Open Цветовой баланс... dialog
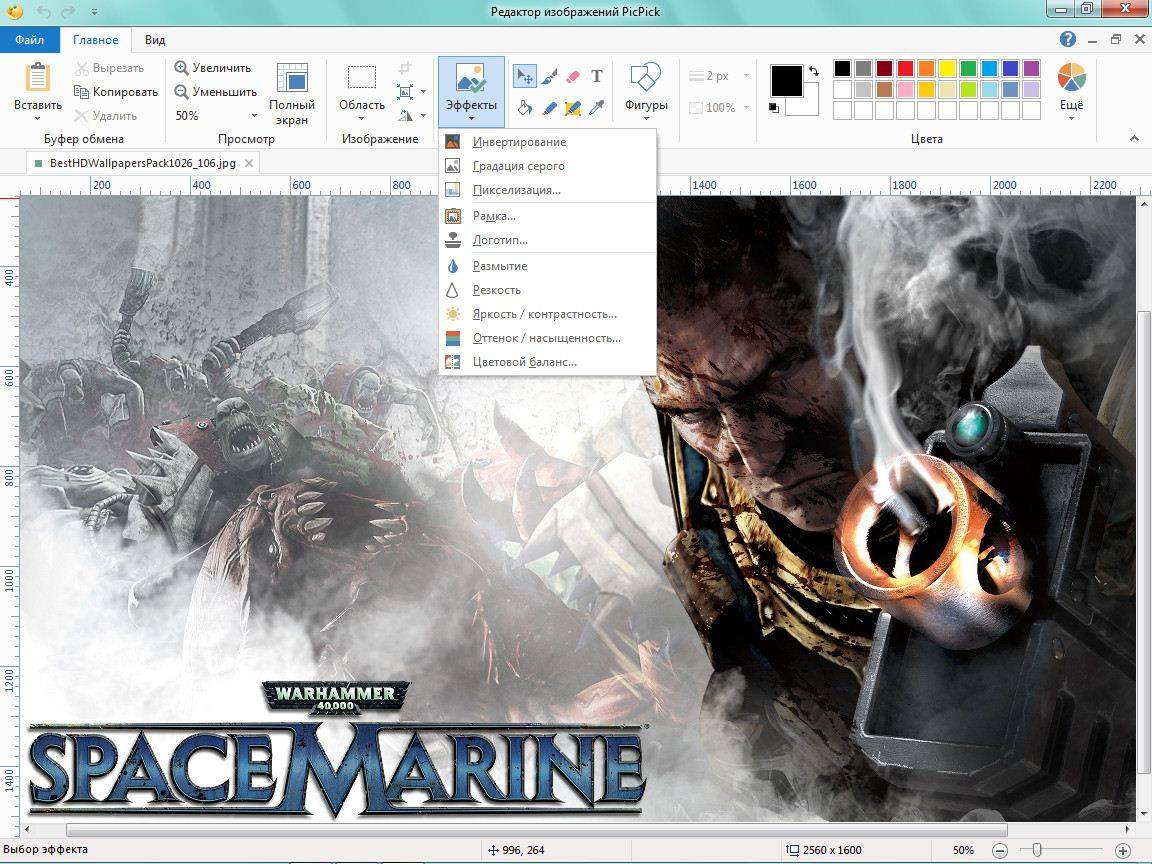 (547, 361)
